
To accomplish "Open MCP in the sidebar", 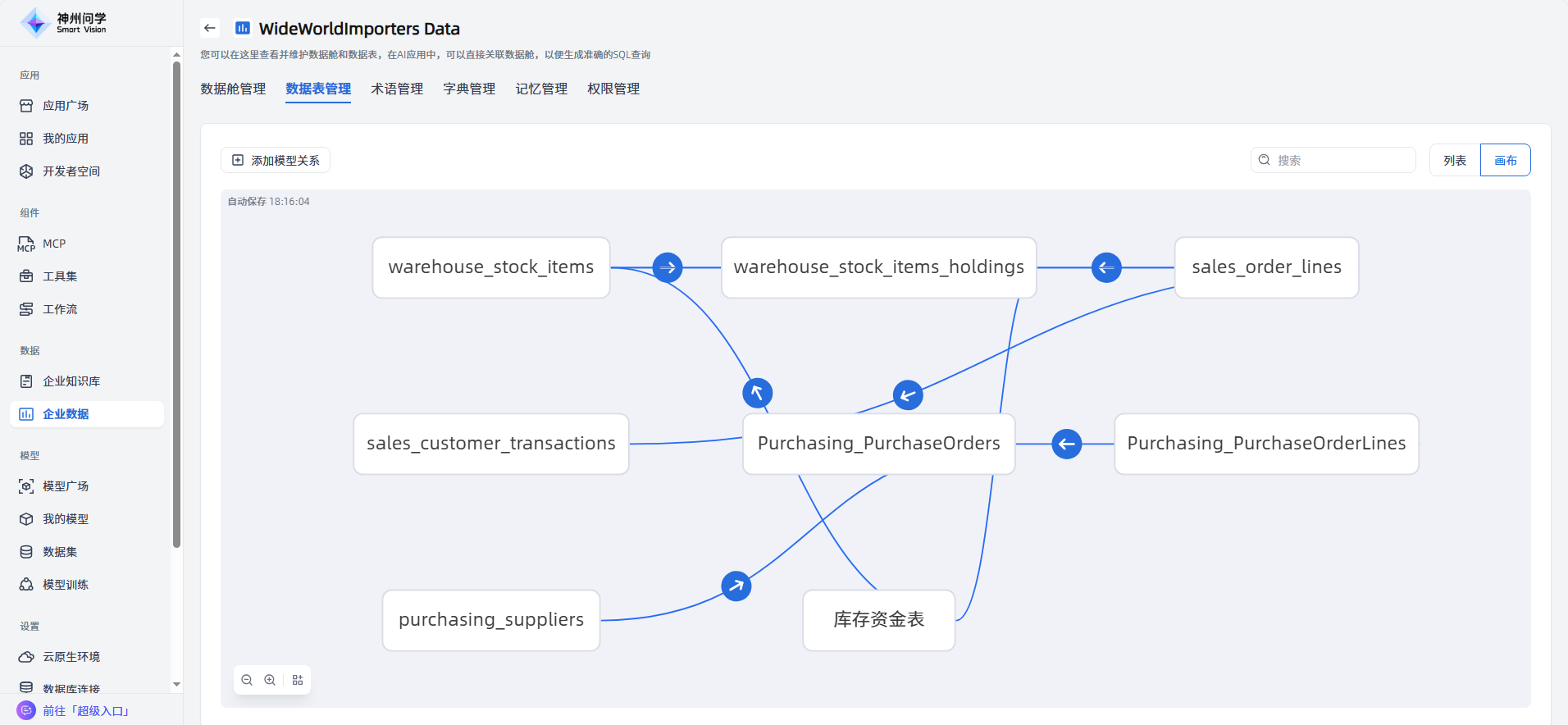I will [54, 244].
